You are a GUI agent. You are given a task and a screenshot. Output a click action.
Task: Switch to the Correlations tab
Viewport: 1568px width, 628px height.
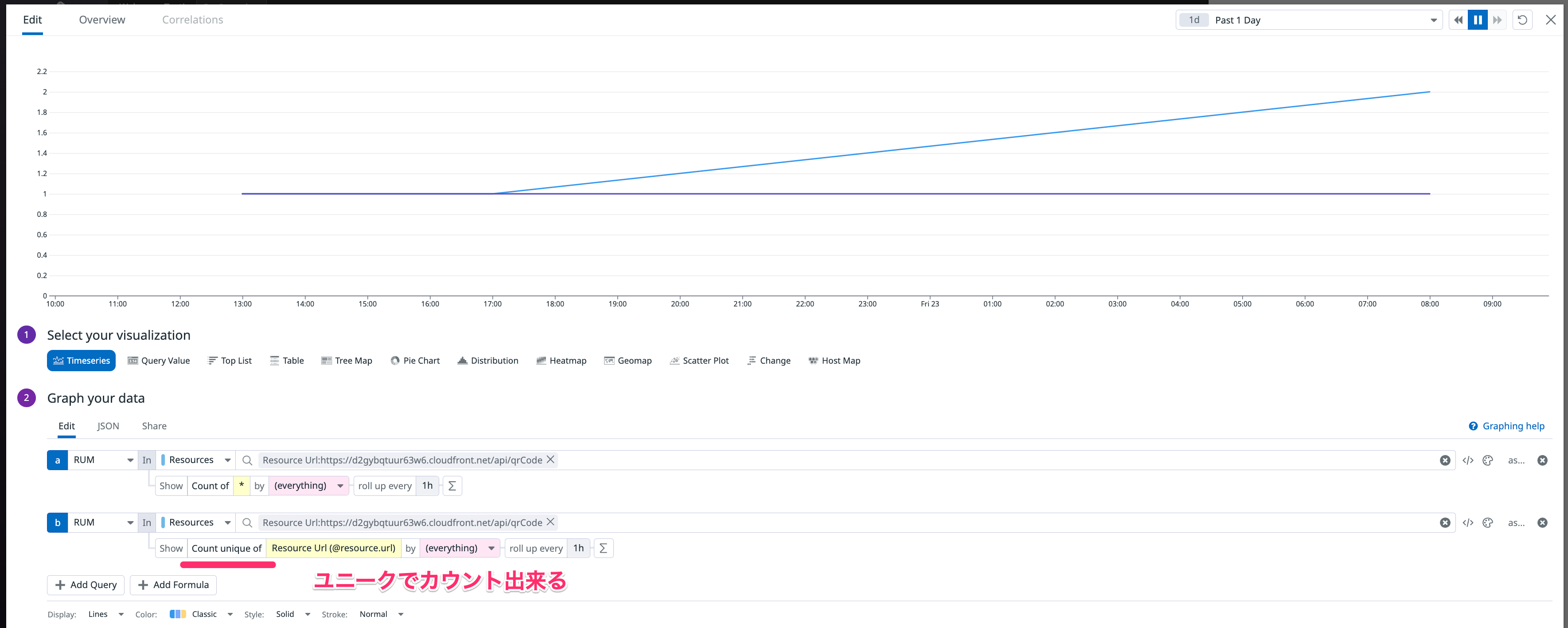click(192, 19)
